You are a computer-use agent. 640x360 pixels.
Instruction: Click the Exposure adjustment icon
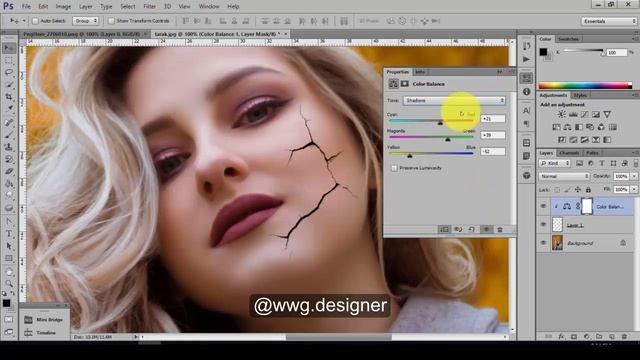click(x=596, y=114)
